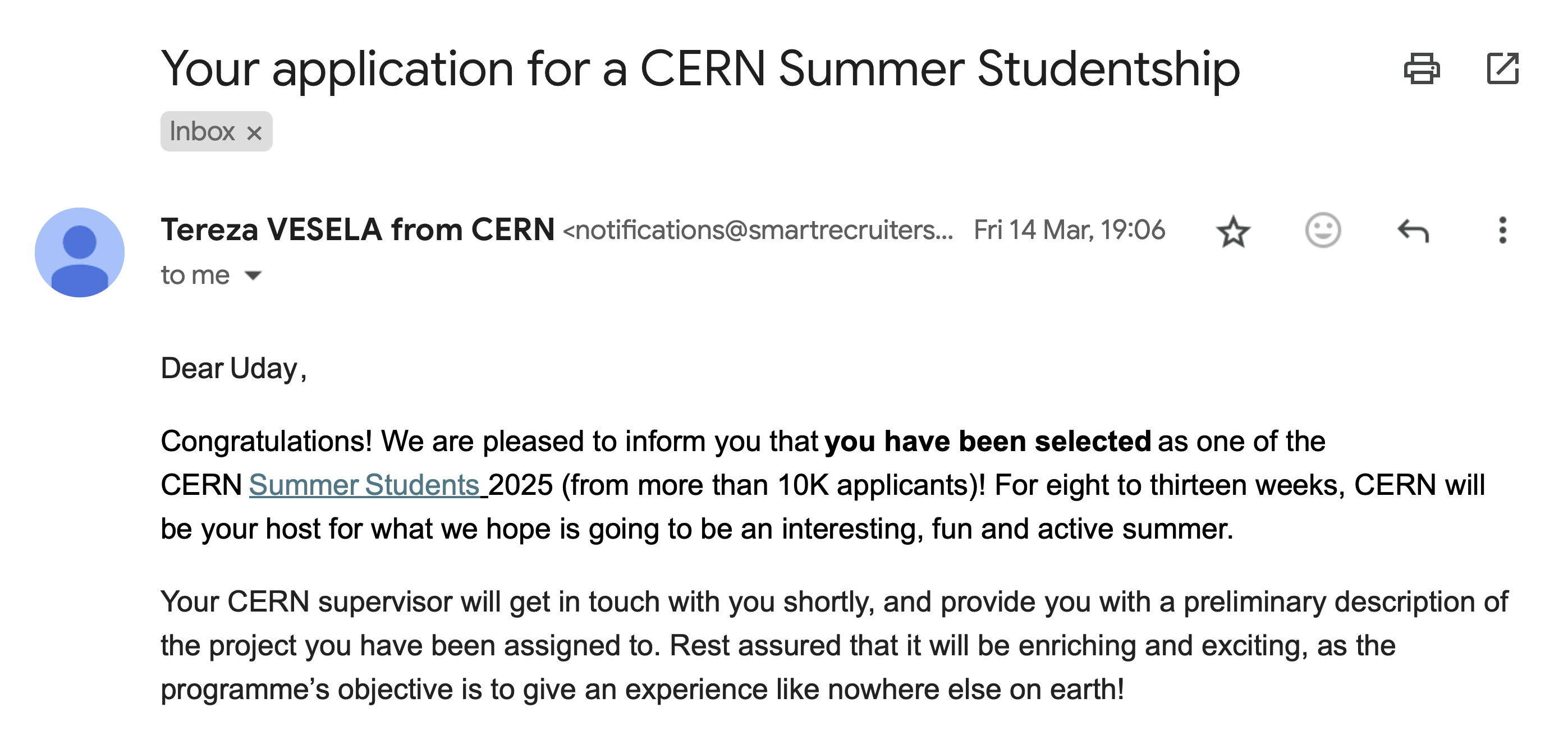Add an emoji reaction to the message

1323,230
